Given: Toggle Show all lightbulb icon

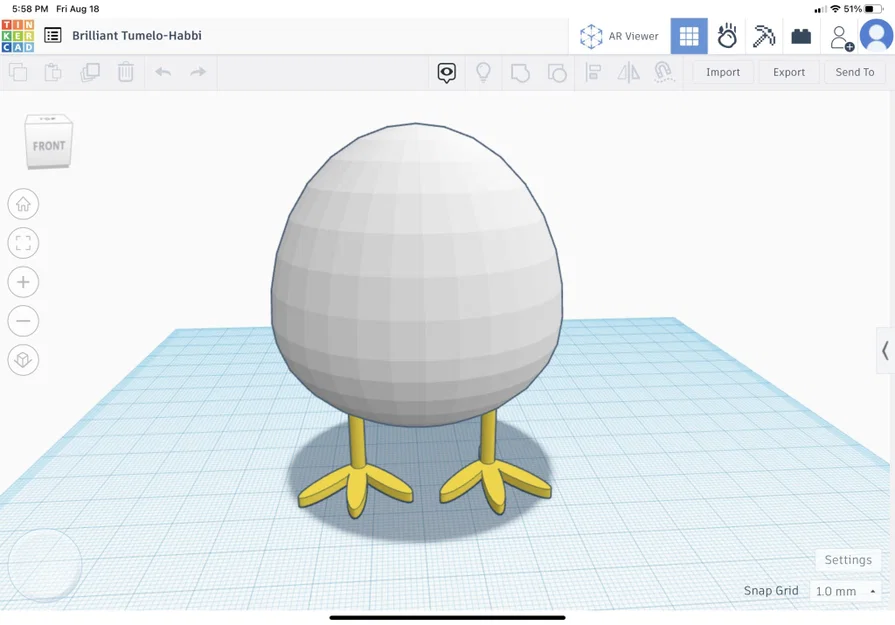Looking at the screenshot, I should coord(483,72).
